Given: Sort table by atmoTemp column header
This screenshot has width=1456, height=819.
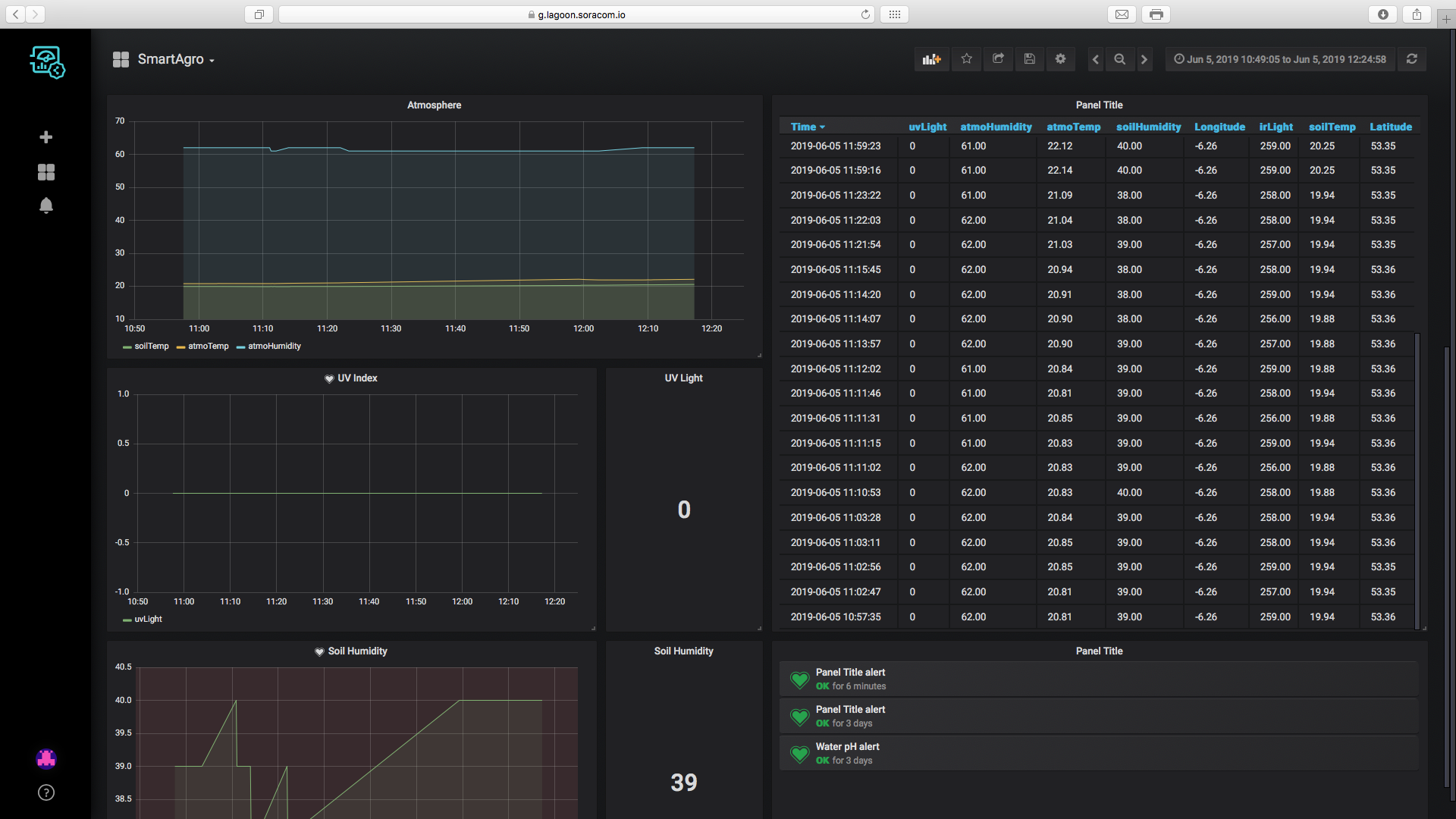Looking at the screenshot, I should pos(1073,127).
